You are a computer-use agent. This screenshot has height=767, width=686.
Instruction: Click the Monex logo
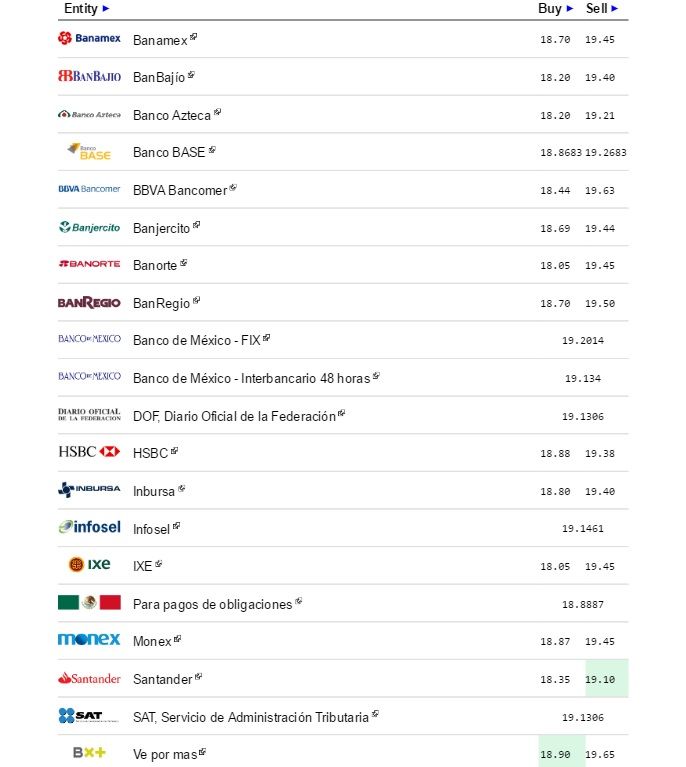click(x=89, y=640)
